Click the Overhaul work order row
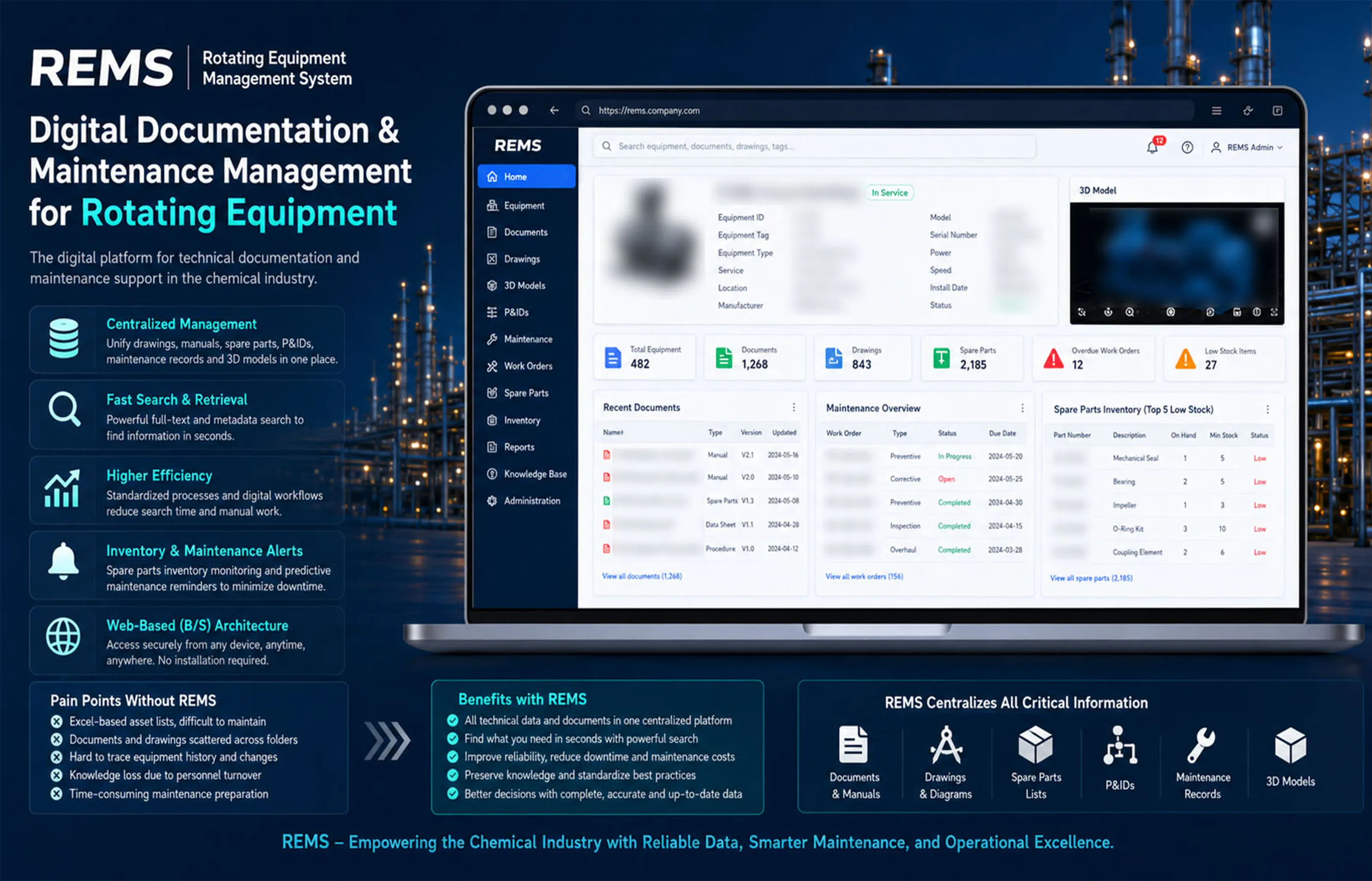The height and width of the screenshot is (881, 1372). [x=924, y=550]
